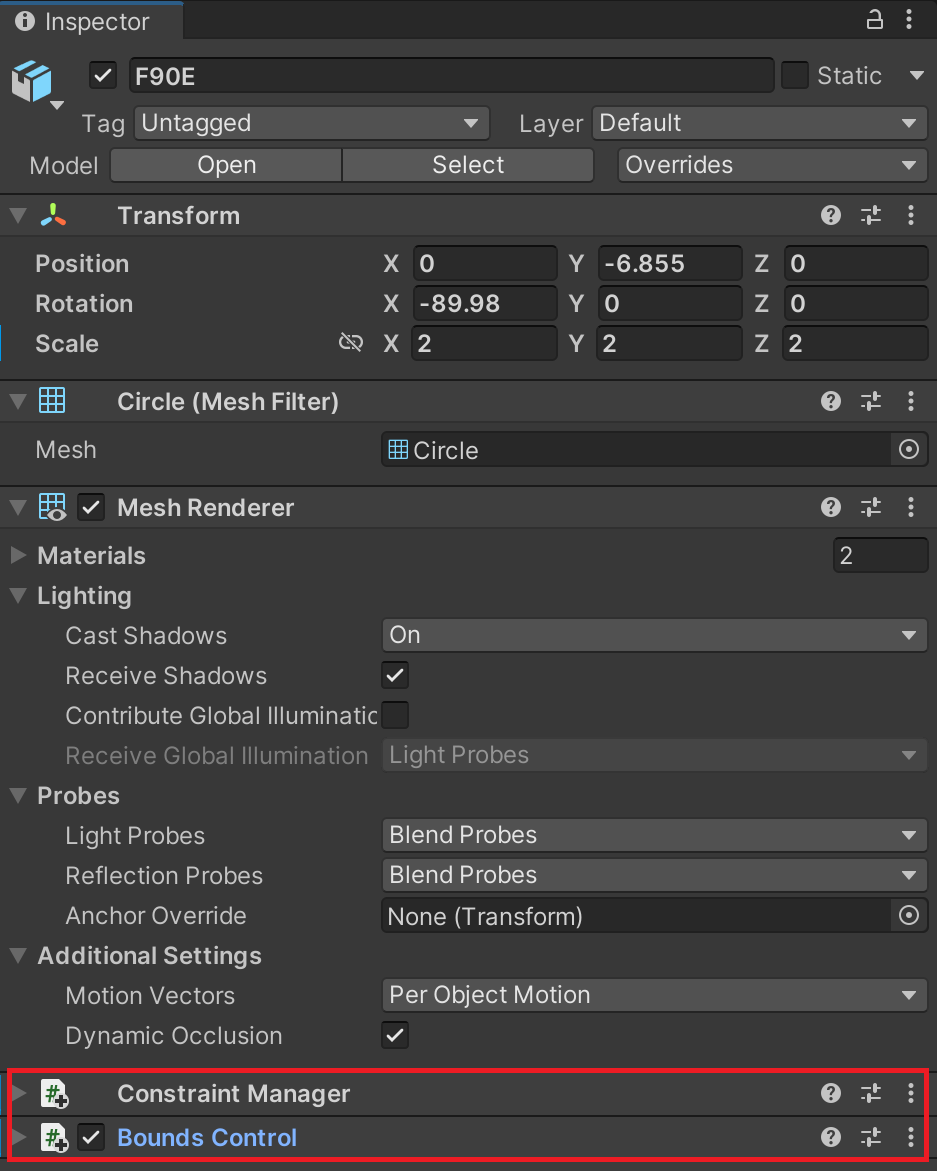Click the Circle mesh object picker icon
This screenshot has height=1171, width=937.
(908, 449)
